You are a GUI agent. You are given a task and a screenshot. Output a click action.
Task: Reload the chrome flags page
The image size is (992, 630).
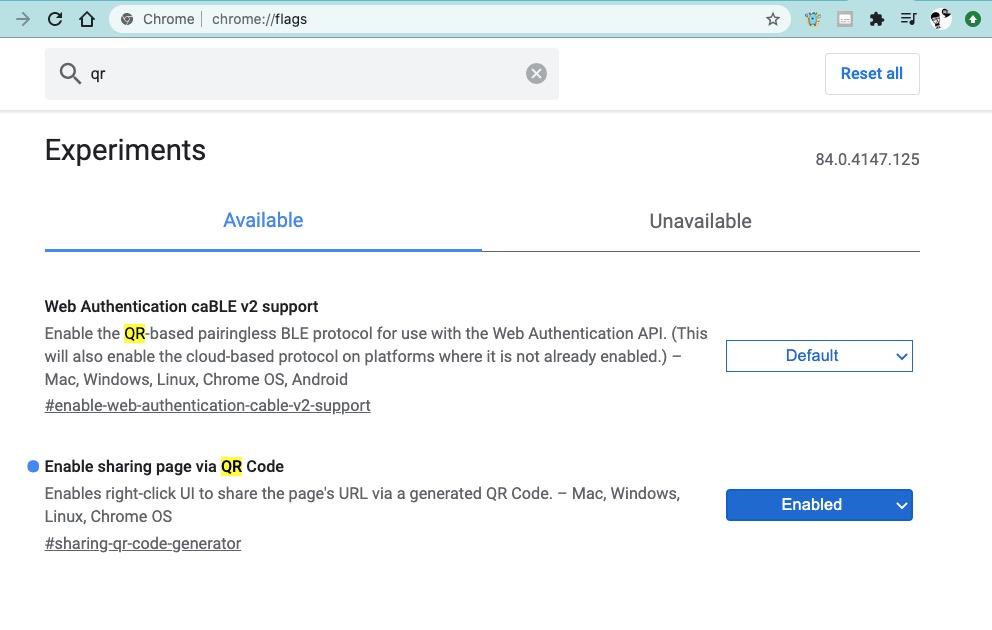pyautogui.click(x=55, y=19)
